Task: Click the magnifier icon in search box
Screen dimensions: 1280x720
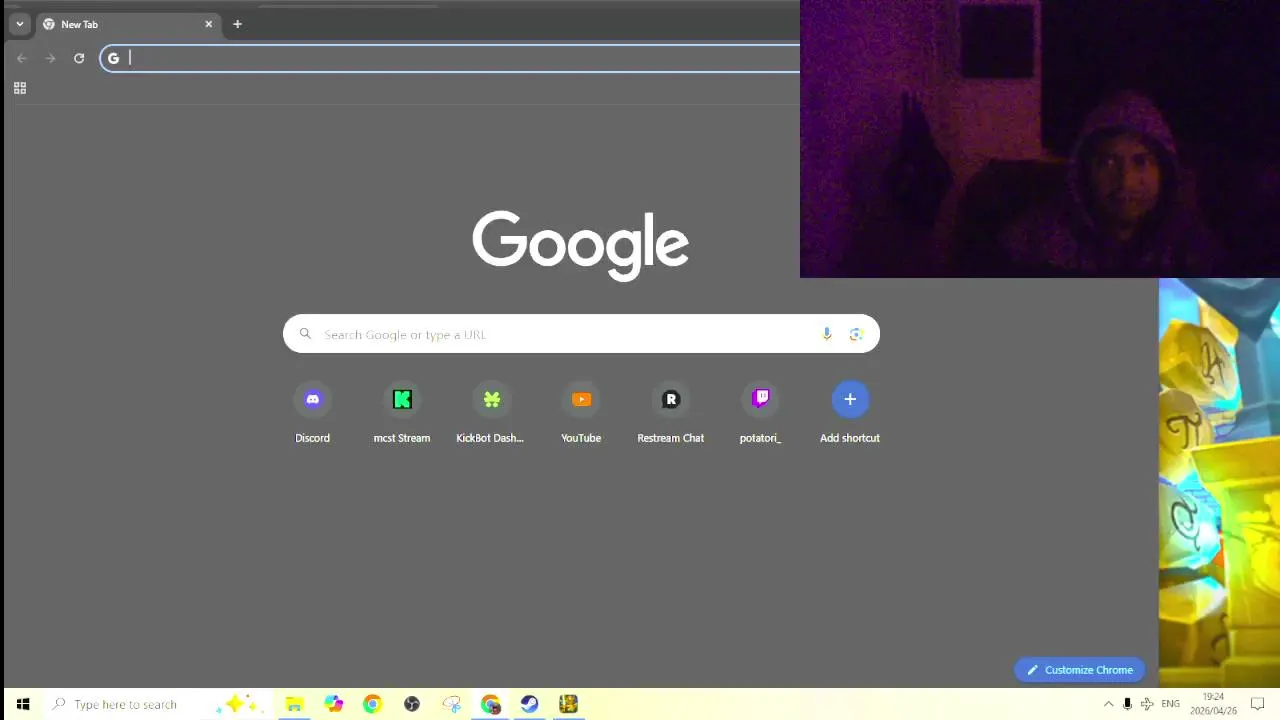Action: tap(305, 334)
